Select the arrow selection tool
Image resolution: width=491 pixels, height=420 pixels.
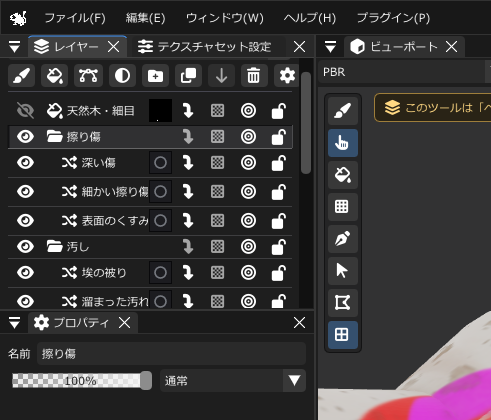point(343,271)
